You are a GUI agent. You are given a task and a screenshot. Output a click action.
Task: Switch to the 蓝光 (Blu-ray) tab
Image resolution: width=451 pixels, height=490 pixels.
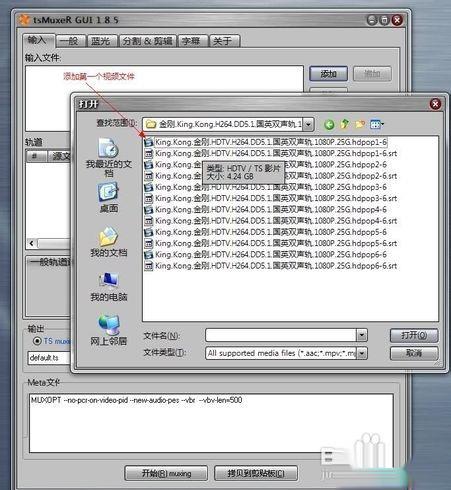(102, 41)
